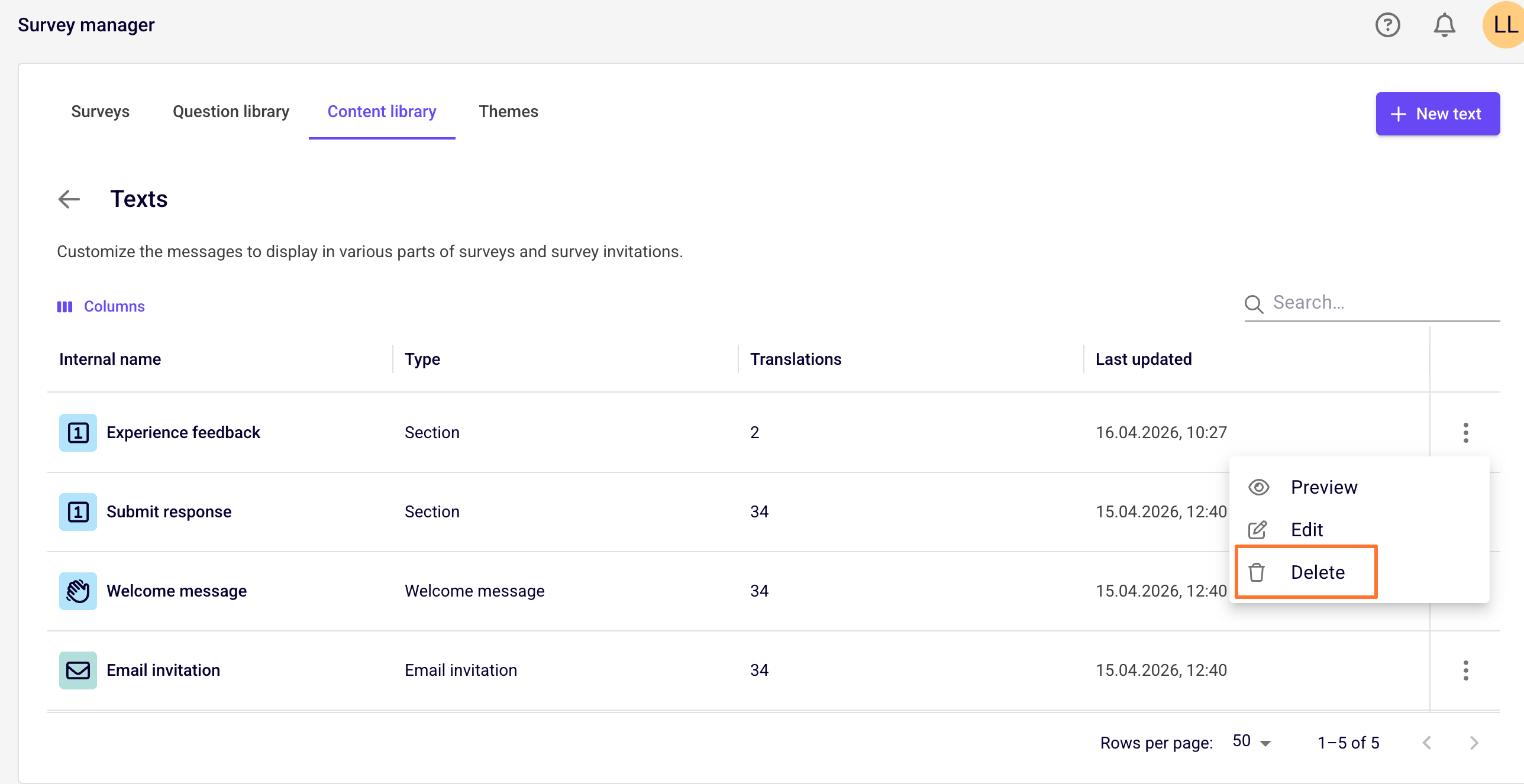Click the Email invitation envelope icon

coord(78,670)
